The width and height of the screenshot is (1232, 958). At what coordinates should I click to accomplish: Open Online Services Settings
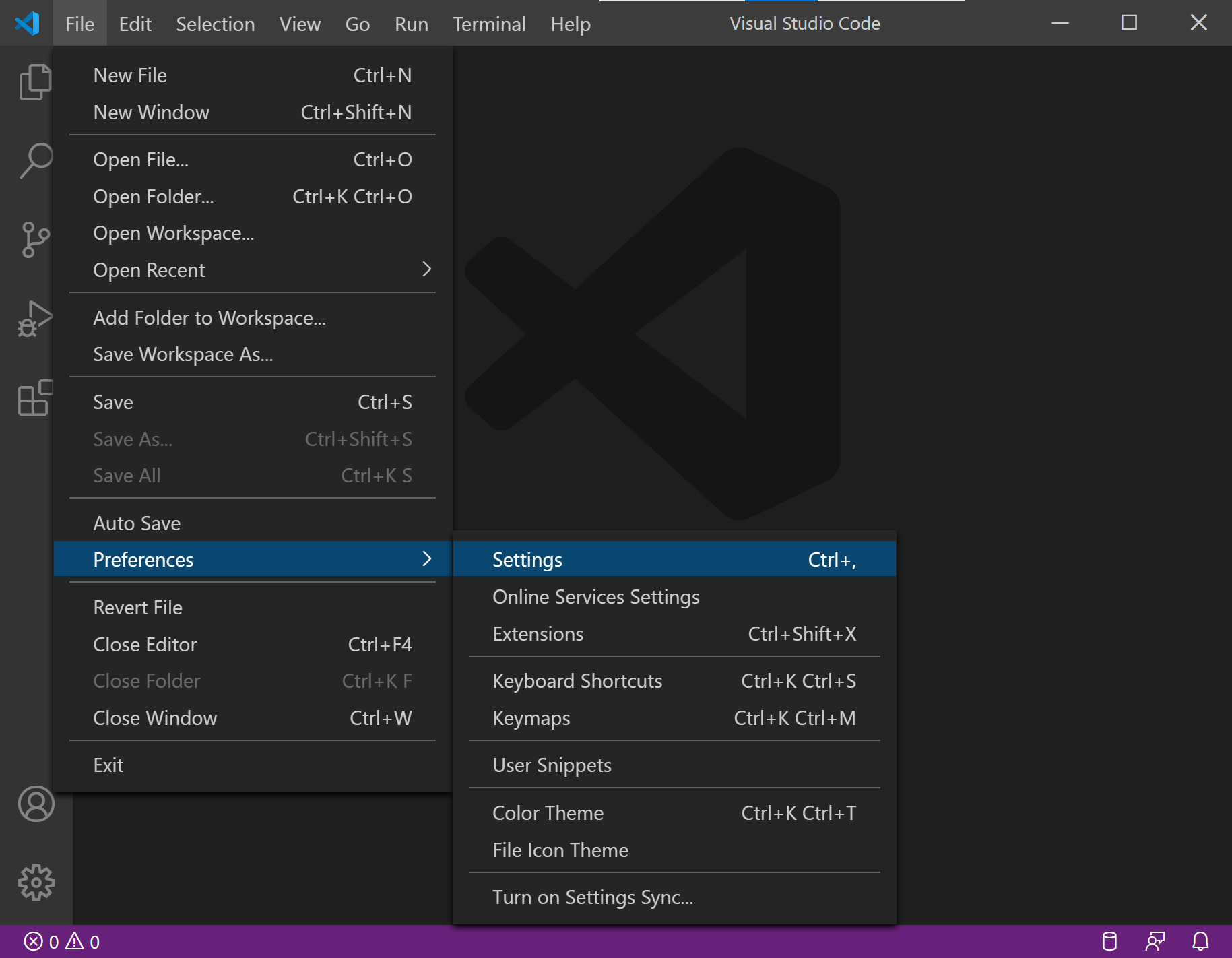674,597
